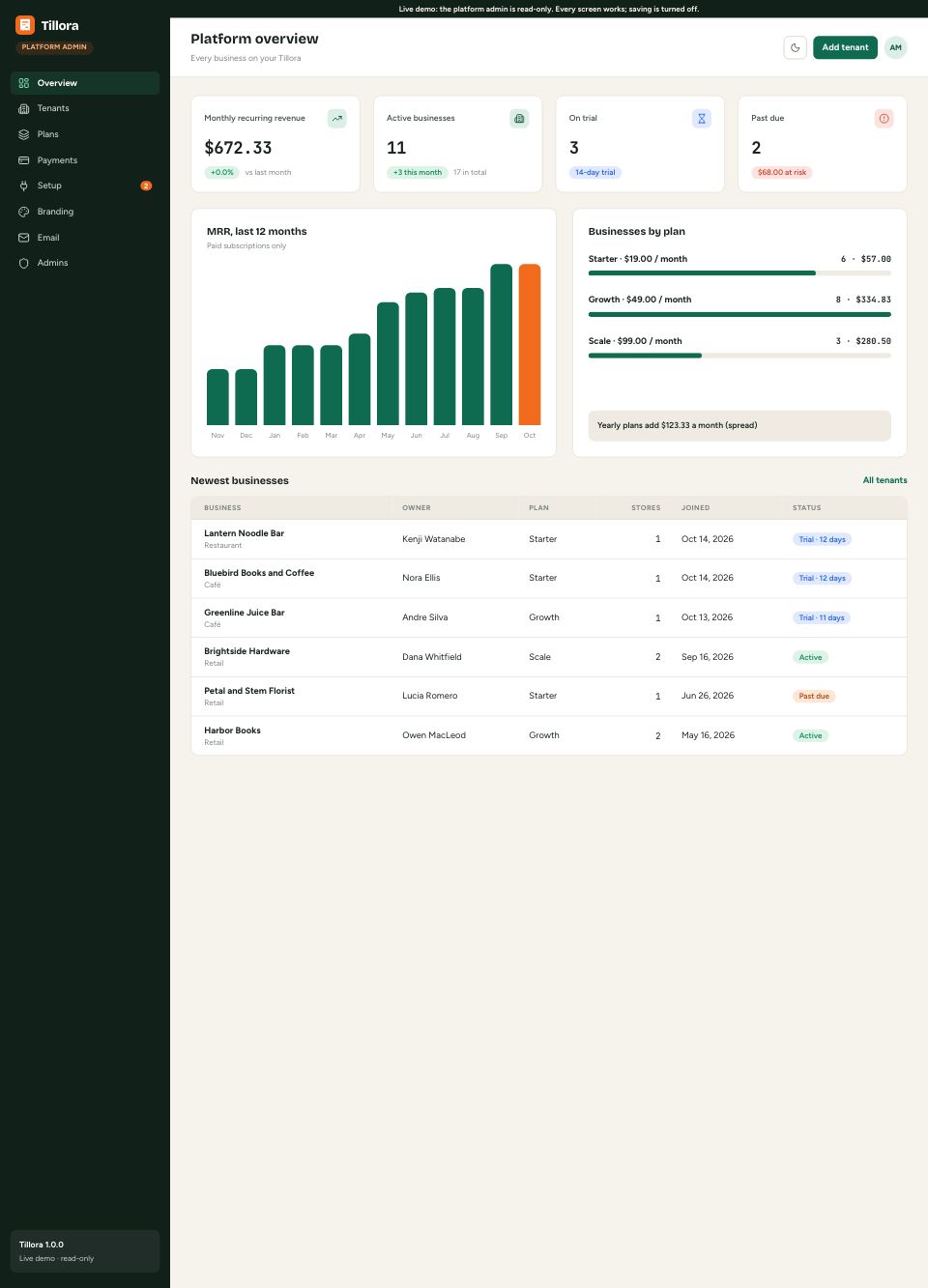
Task: Click the Add tenant button
Action: click(x=845, y=47)
